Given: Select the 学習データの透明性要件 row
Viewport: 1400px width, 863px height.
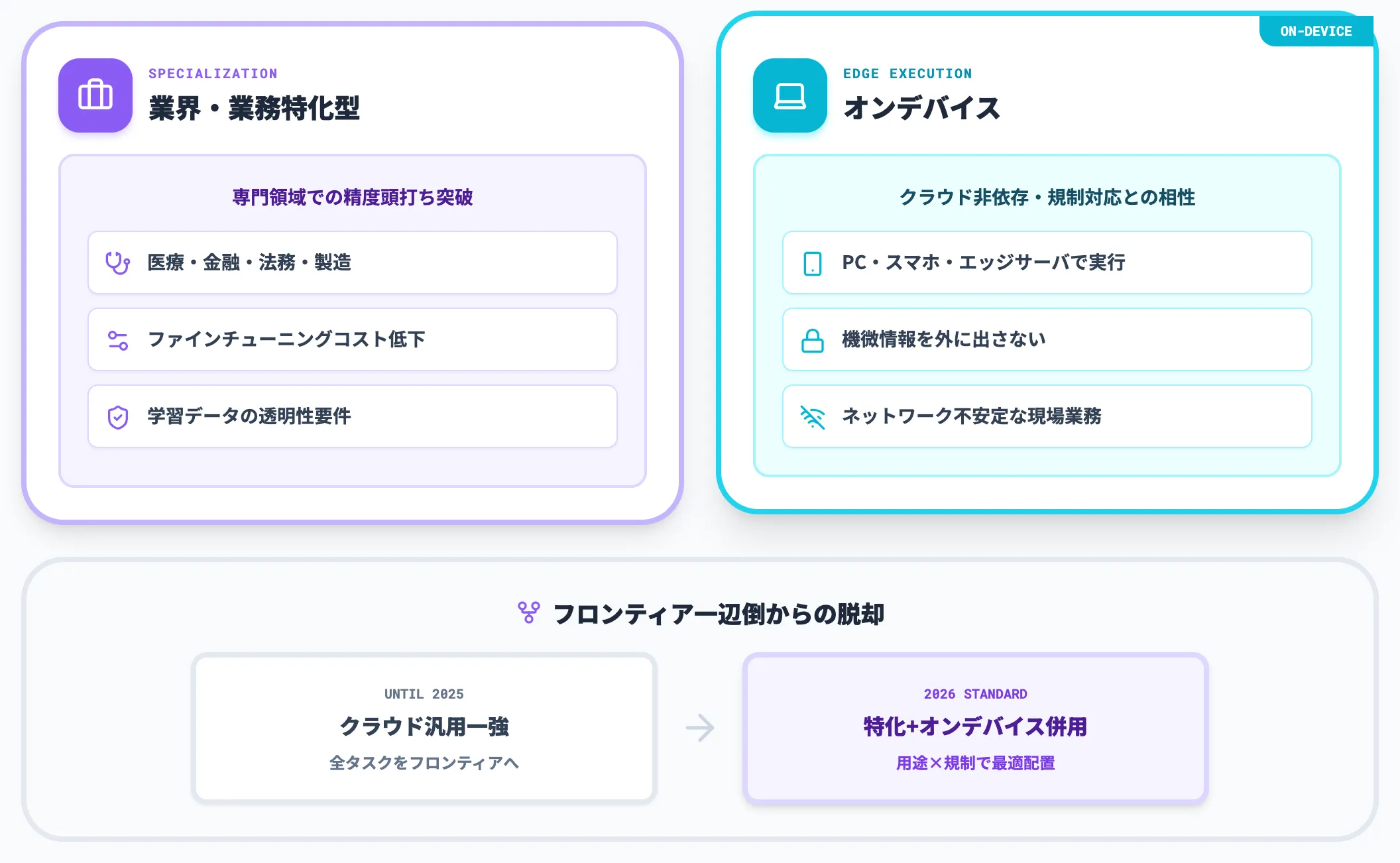Looking at the screenshot, I should click(x=353, y=416).
